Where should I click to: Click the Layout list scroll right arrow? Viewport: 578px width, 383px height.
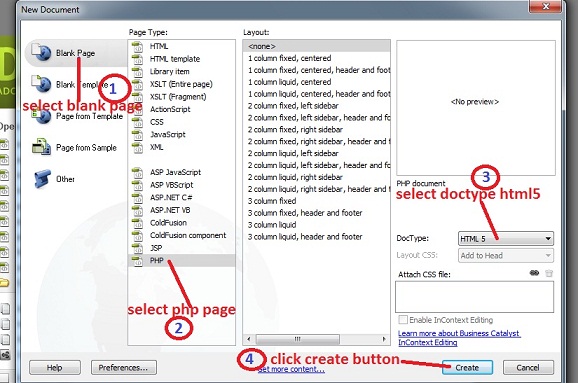pyautogui.click(x=384, y=339)
